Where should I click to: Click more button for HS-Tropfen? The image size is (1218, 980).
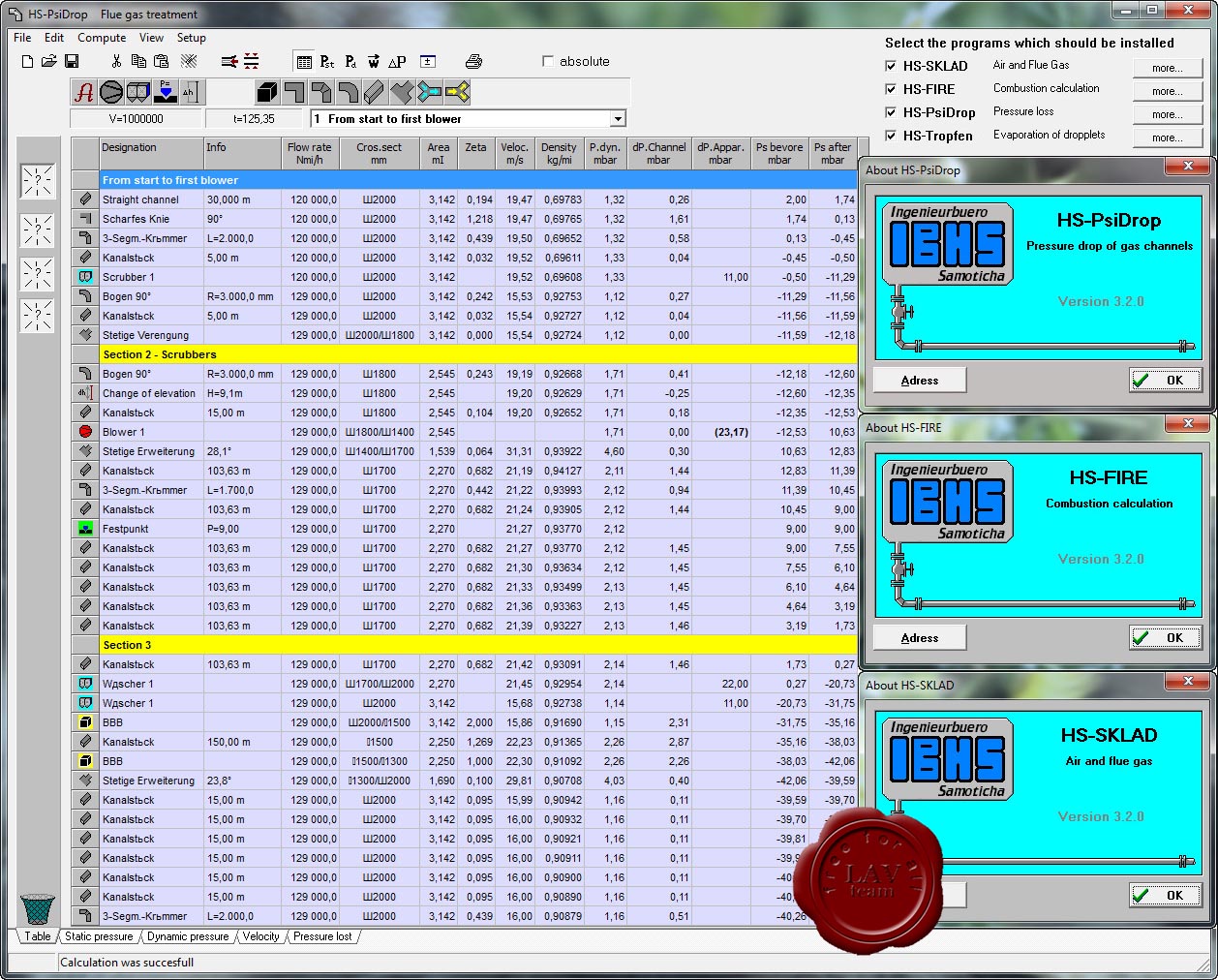[1168, 138]
